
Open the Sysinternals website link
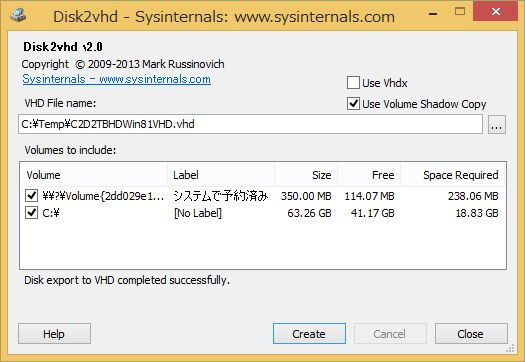117,79
